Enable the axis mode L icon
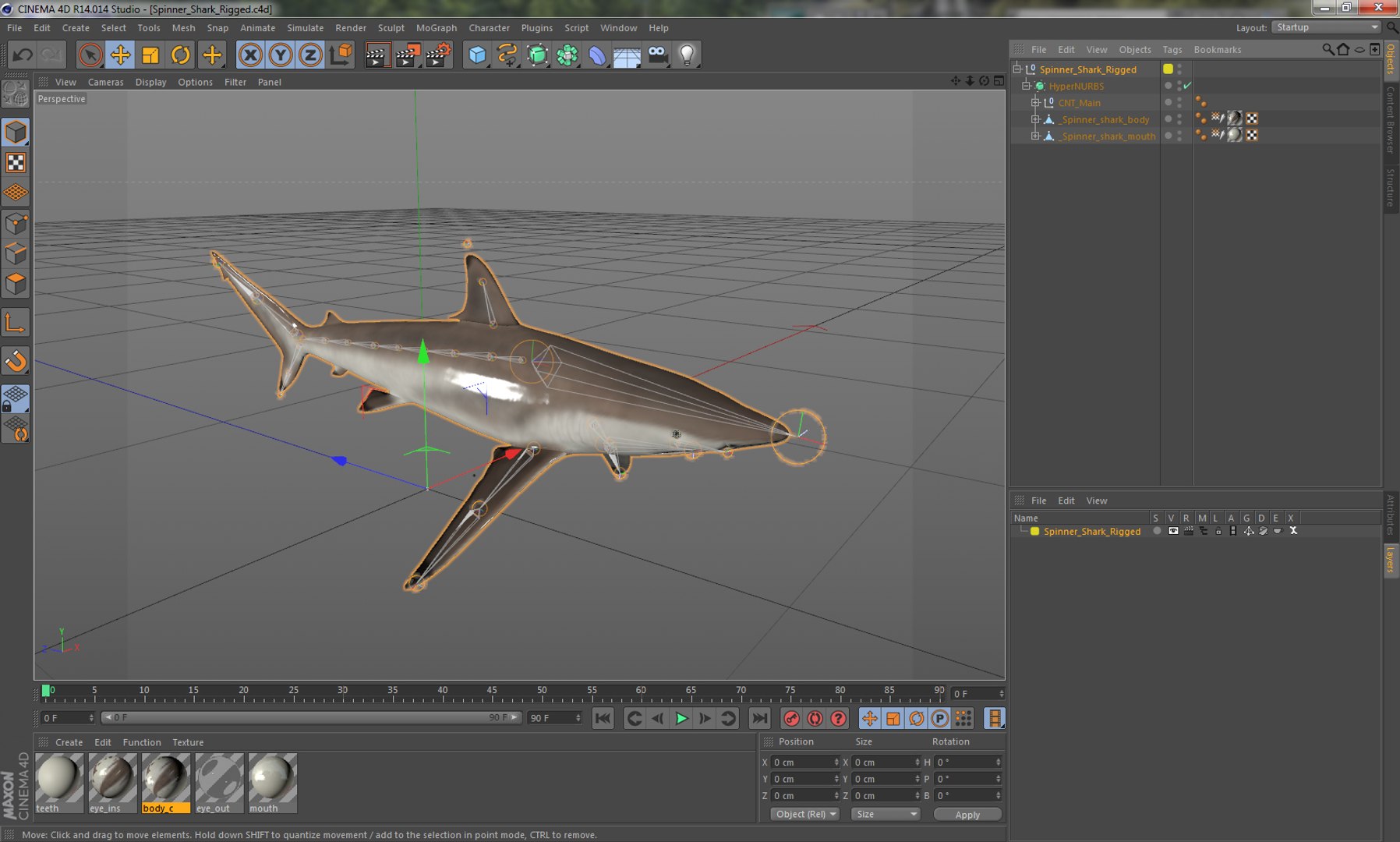 [16, 323]
